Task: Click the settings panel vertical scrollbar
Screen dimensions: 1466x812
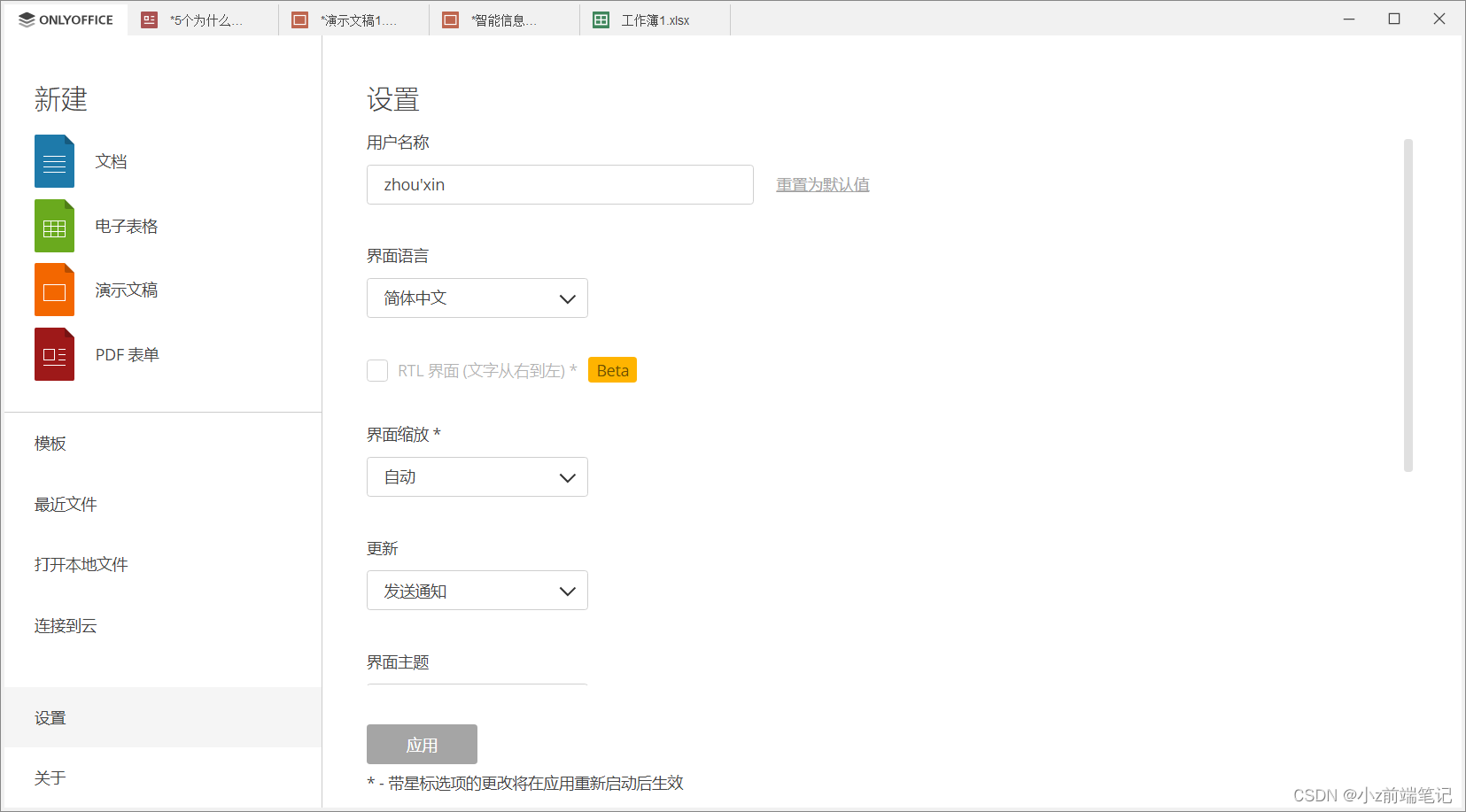Action: (x=1408, y=305)
